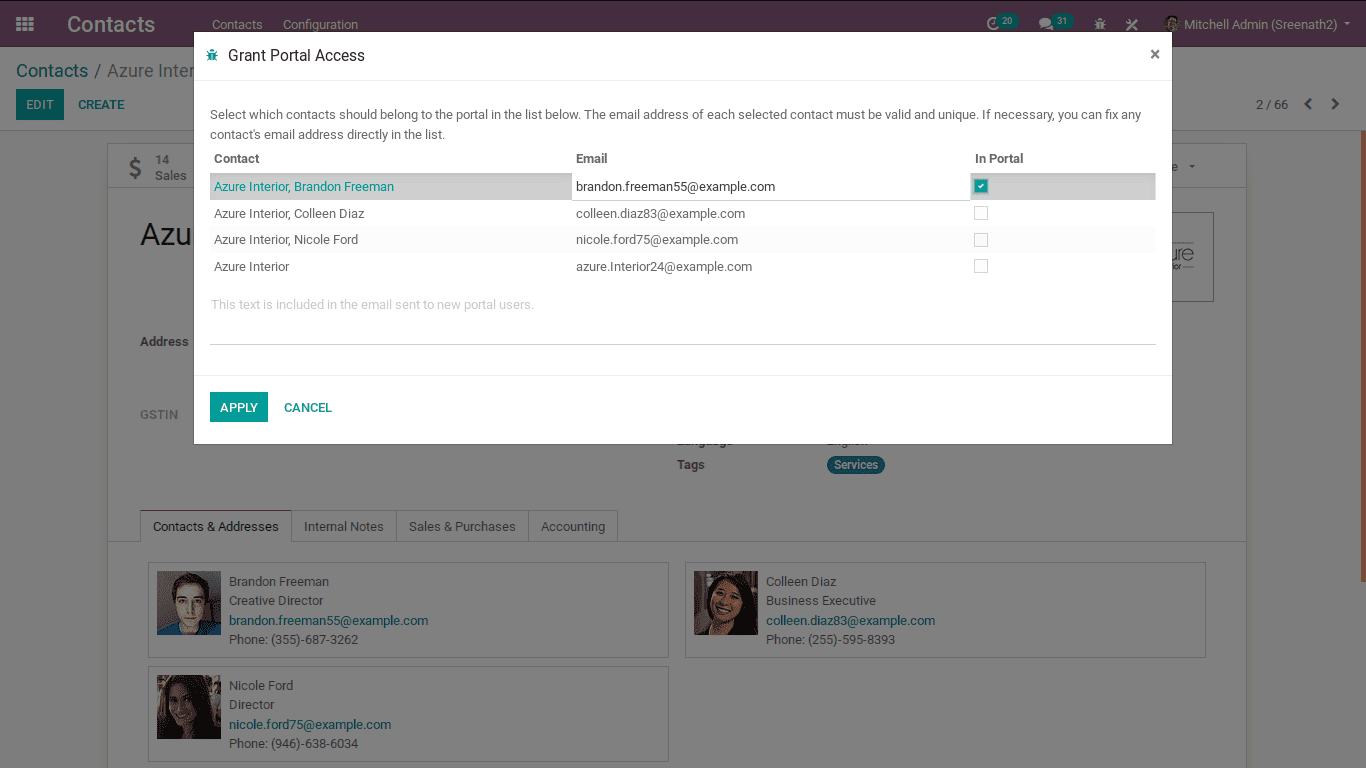The image size is (1366, 768).
Task: Edit Brandon Freeman email input field
Action: click(771, 187)
